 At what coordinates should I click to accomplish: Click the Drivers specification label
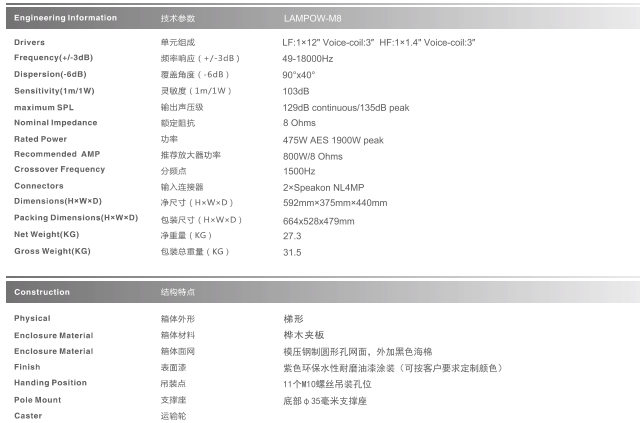tap(30, 43)
